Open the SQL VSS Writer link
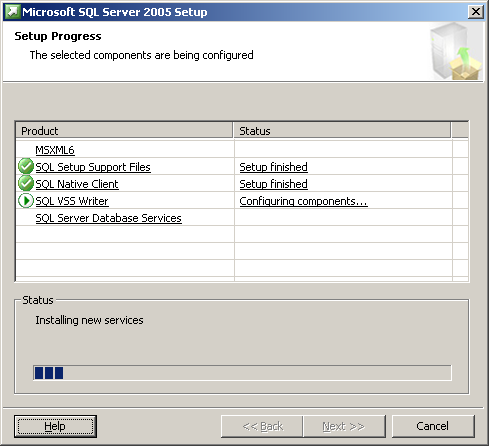 pos(72,201)
